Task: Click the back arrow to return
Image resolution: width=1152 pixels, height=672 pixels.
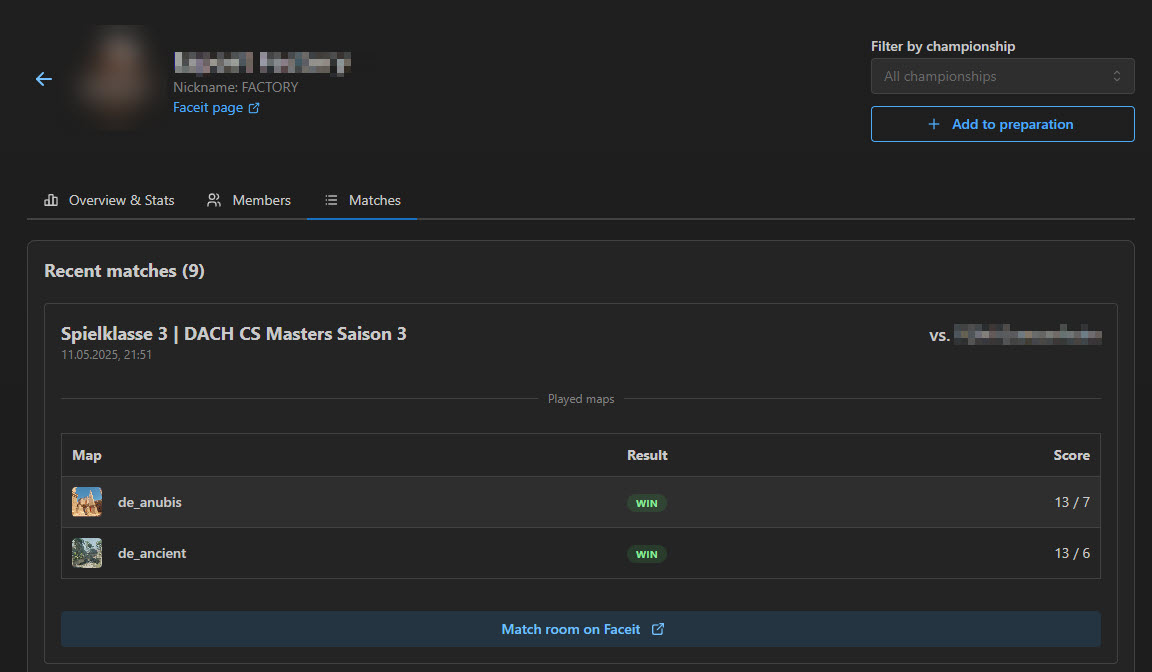Action: tap(43, 78)
